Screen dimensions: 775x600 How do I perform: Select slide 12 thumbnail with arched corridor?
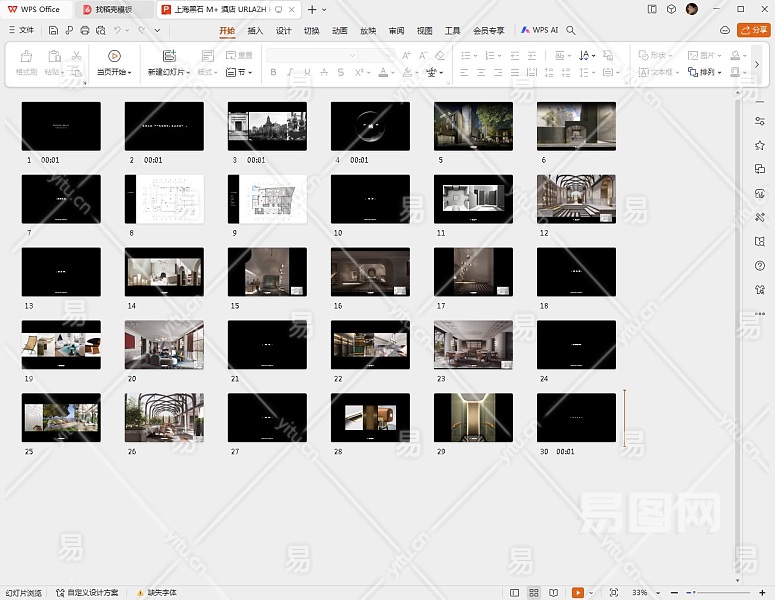pyautogui.click(x=576, y=197)
